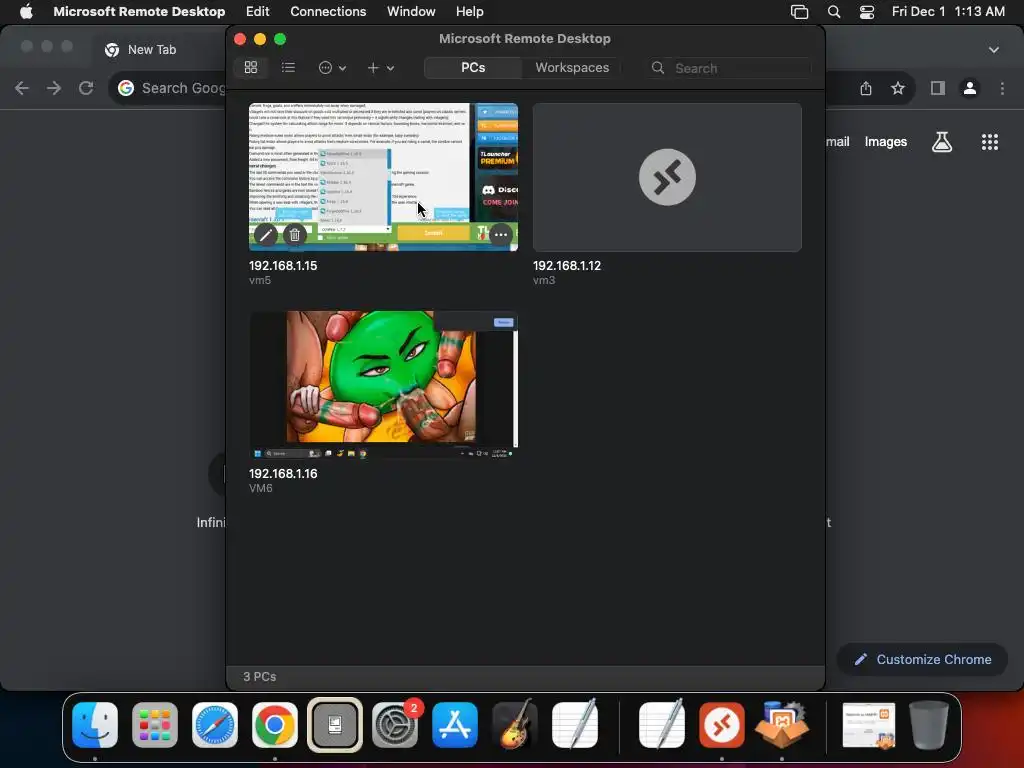Open GarageBand from the Dock
The height and width of the screenshot is (768, 1024).
point(515,725)
